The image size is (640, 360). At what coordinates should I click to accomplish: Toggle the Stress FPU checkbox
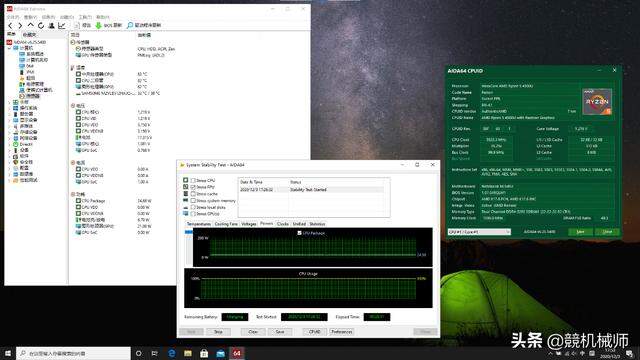click(193, 187)
